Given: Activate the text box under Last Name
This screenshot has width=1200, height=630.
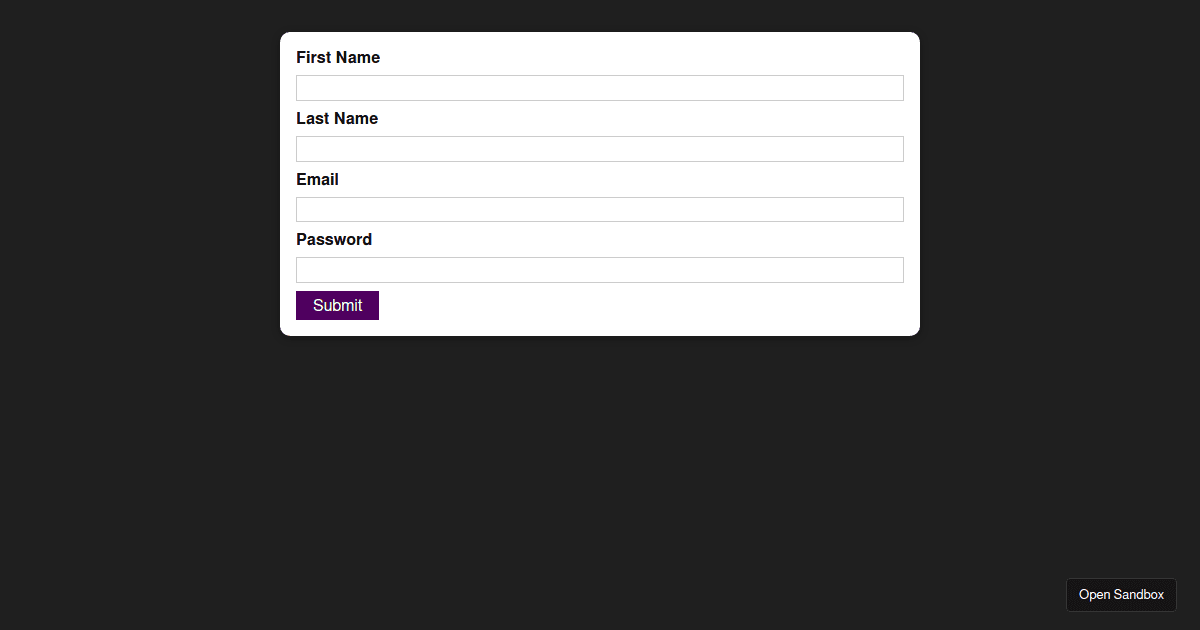Looking at the screenshot, I should click(x=600, y=149).
